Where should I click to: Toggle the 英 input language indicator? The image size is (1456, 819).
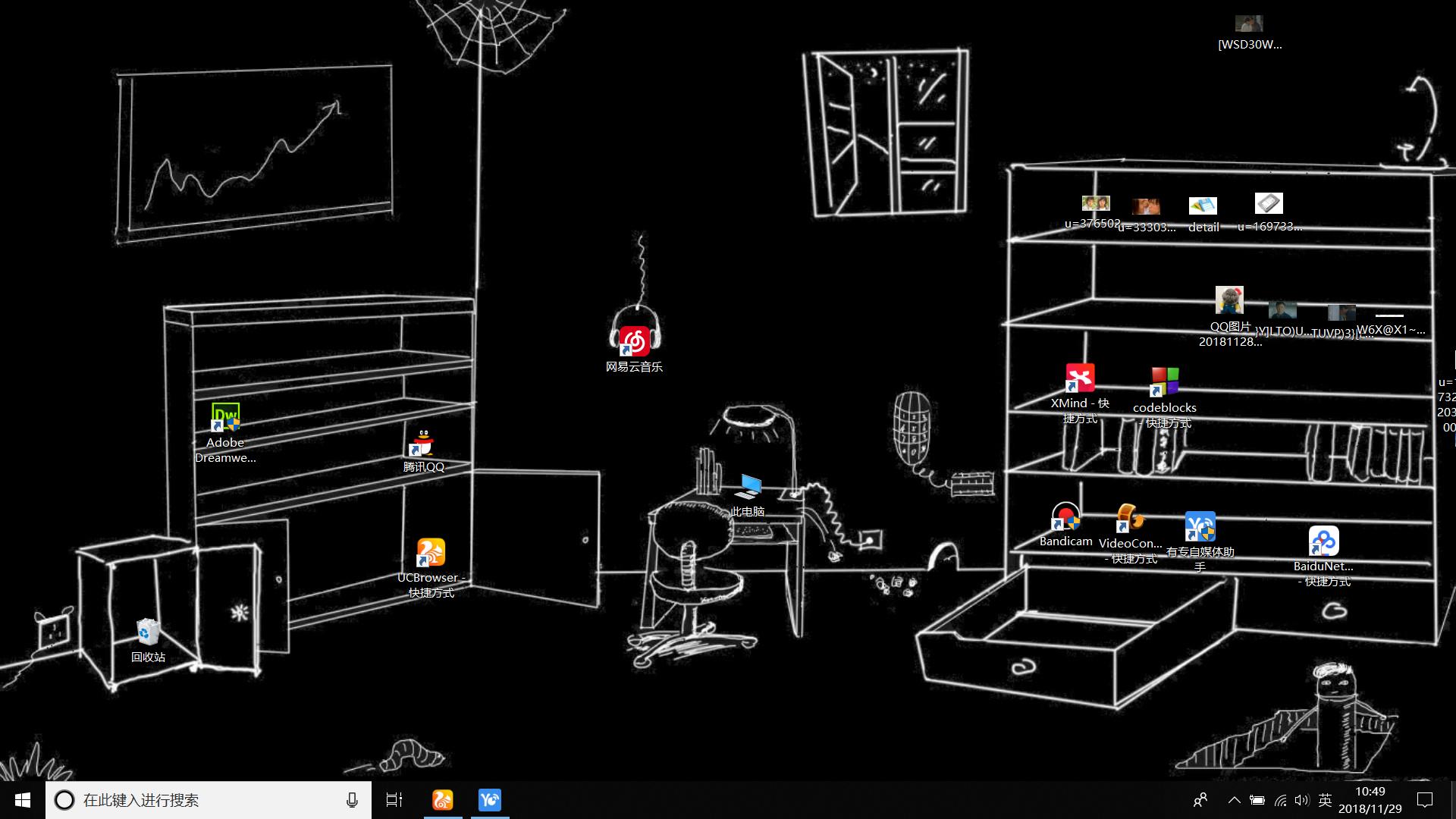tap(1325, 800)
